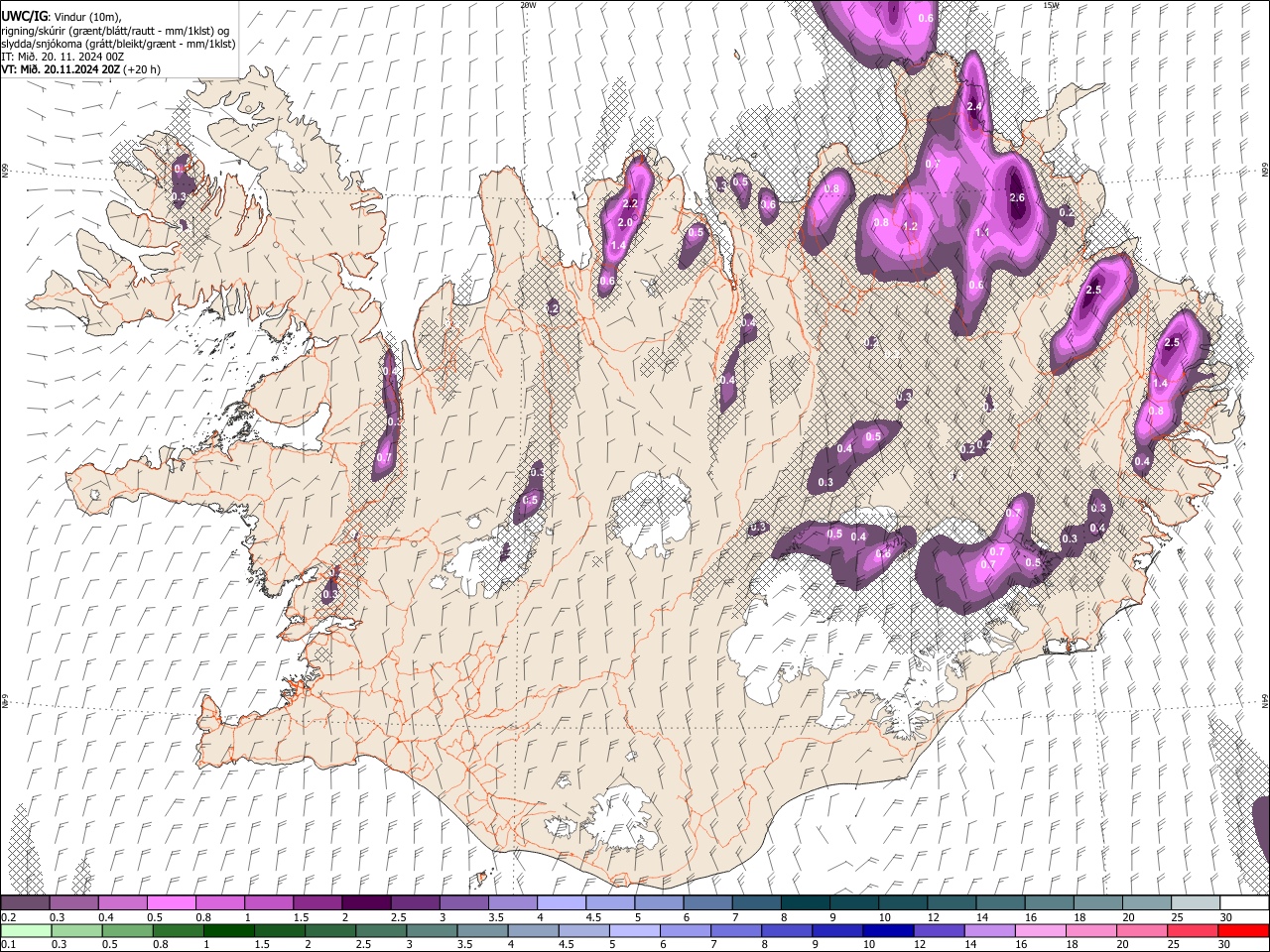Click the violet 12–14 rain legend swatch
This screenshot has width=1270, height=952.
click(939, 930)
